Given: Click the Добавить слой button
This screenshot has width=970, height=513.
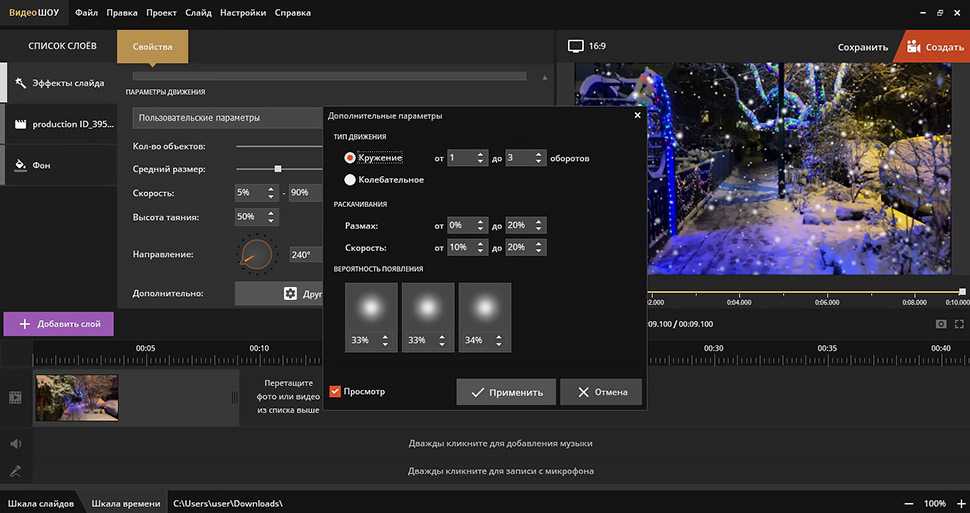Looking at the screenshot, I should pyautogui.click(x=59, y=324).
